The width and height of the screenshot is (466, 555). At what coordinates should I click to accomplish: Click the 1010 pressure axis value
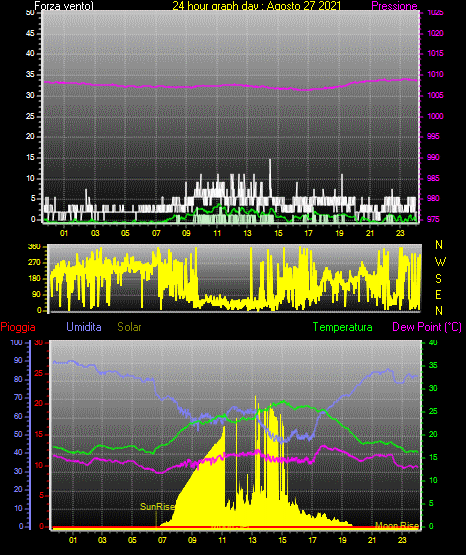435,74
